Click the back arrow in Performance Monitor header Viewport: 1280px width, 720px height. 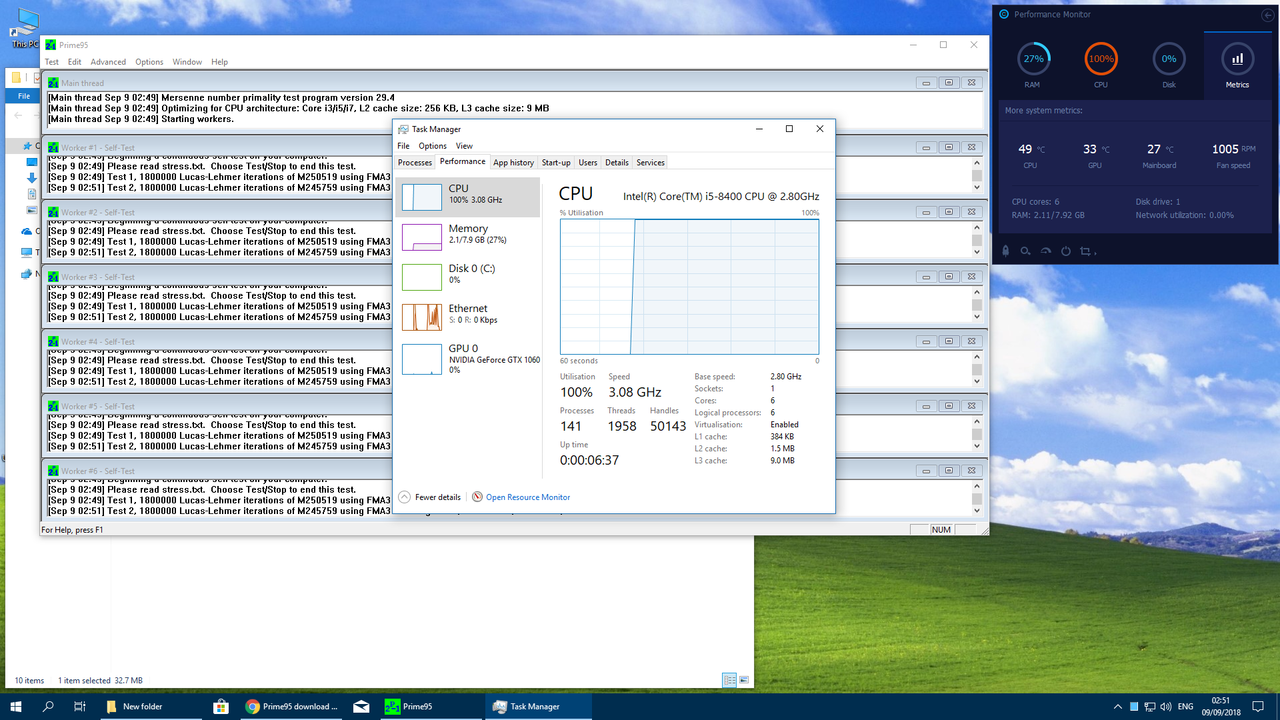tap(1269, 14)
